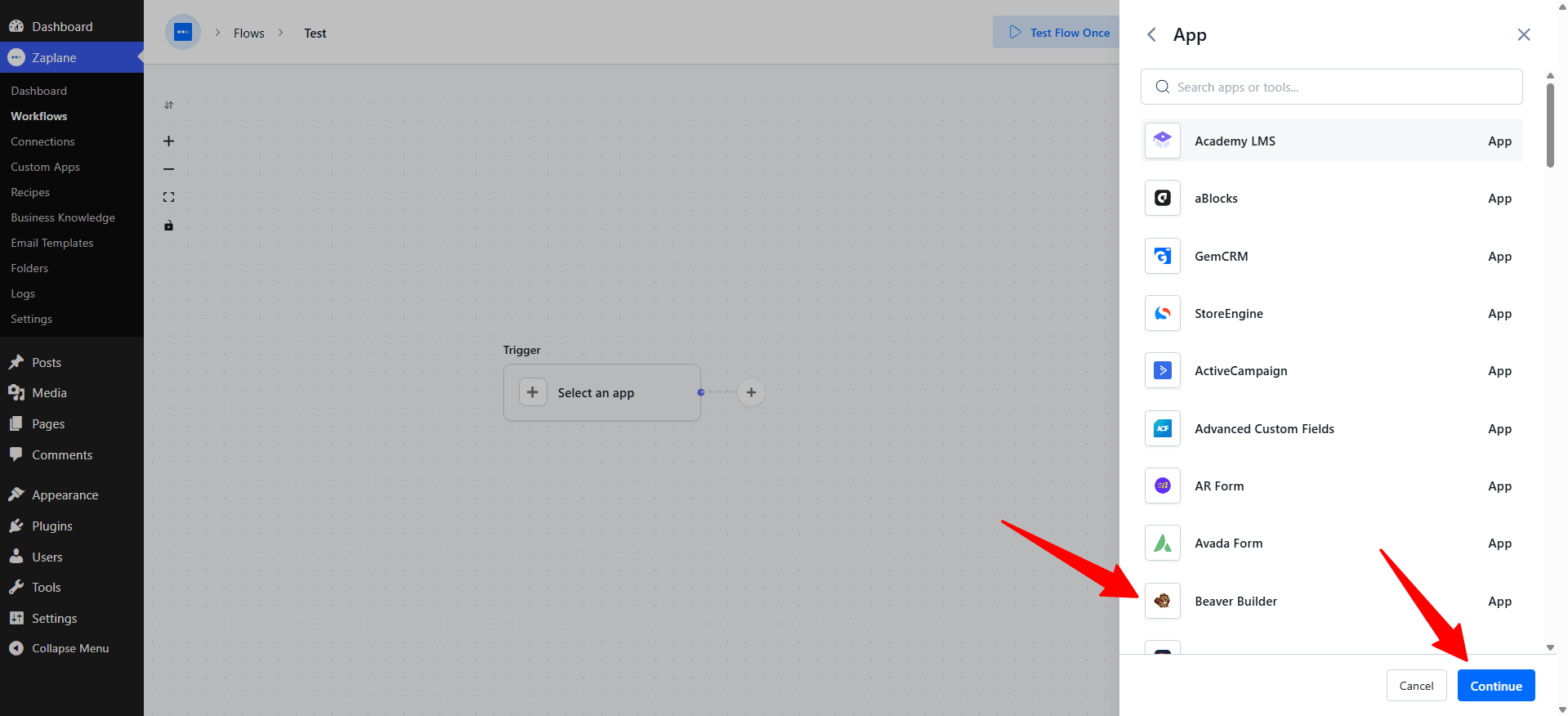The width and height of the screenshot is (1568, 716).
Task: Open the Zaplane Settings submenu item
Action: pyautogui.click(x=31, y=319)
